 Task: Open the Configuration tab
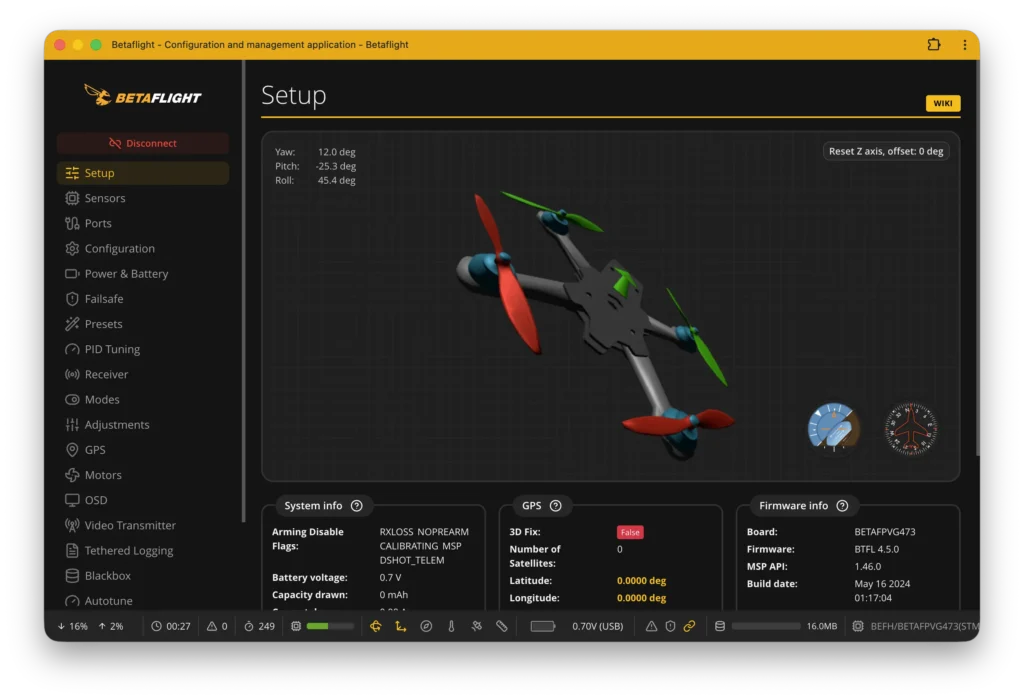(x=142, y=248)
